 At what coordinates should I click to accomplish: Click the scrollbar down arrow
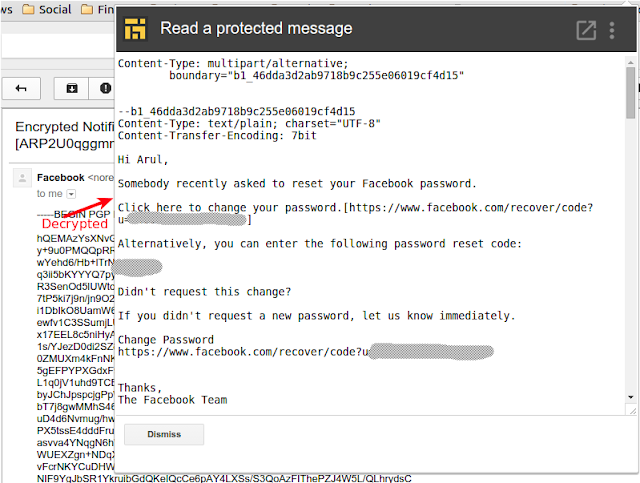pyautogui.click(x=631, y=397)
